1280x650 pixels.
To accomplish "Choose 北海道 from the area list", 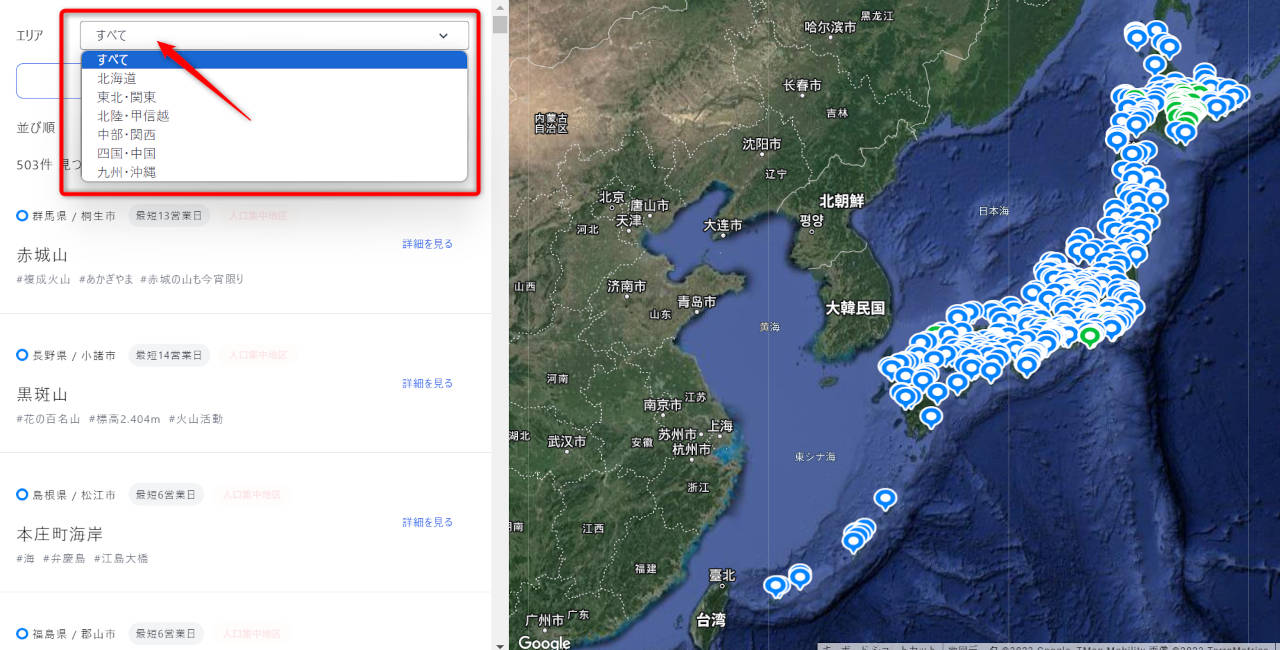I will (x=117, y=78).
